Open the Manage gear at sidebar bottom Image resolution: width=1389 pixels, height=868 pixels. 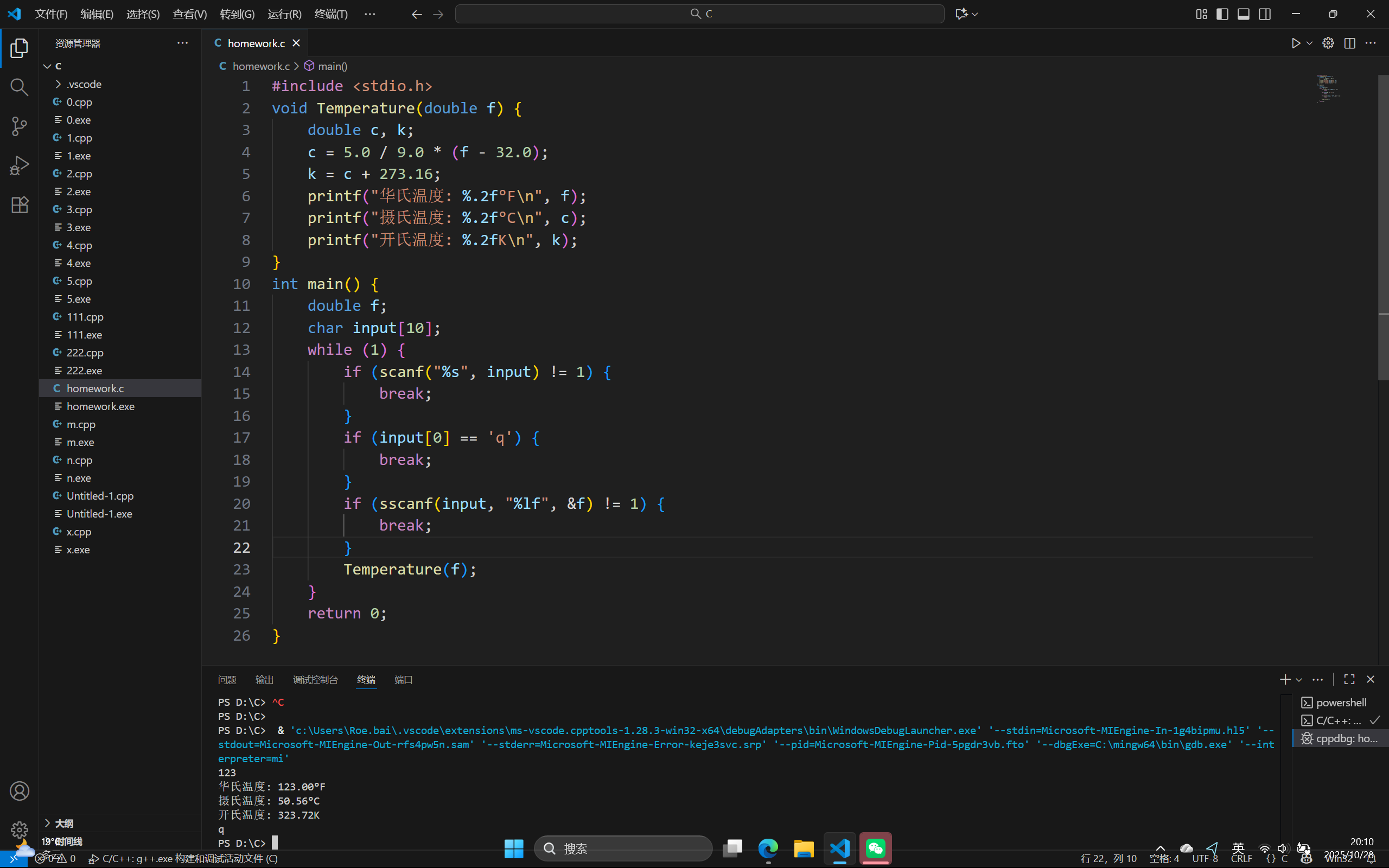[19, 829]
